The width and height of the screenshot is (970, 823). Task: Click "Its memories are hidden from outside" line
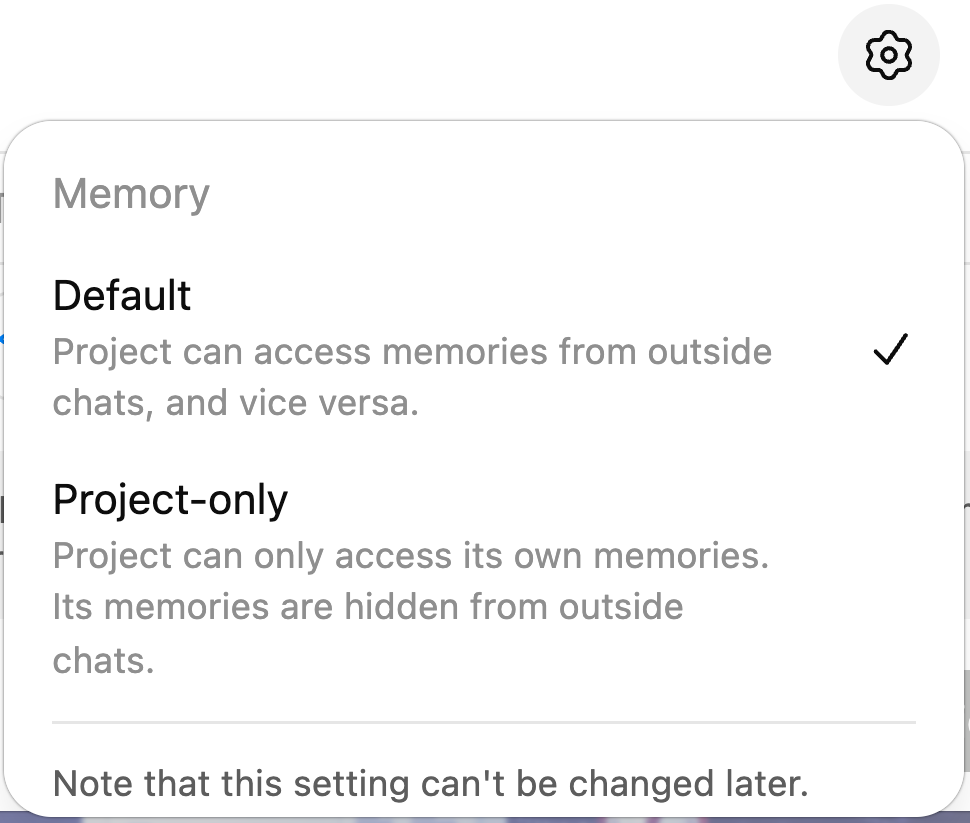point(368,607)
